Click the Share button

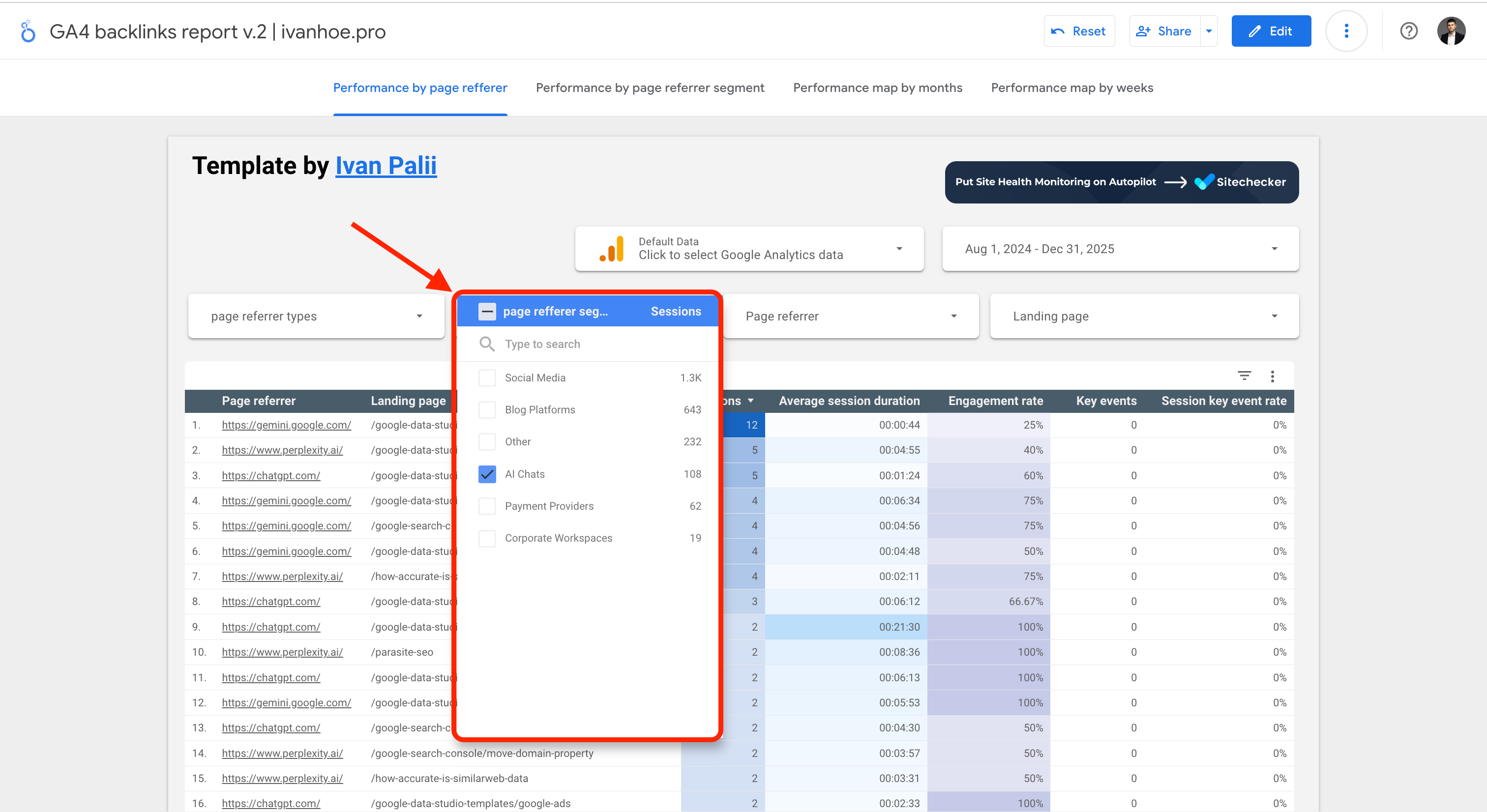click(x=1165, y=31)
